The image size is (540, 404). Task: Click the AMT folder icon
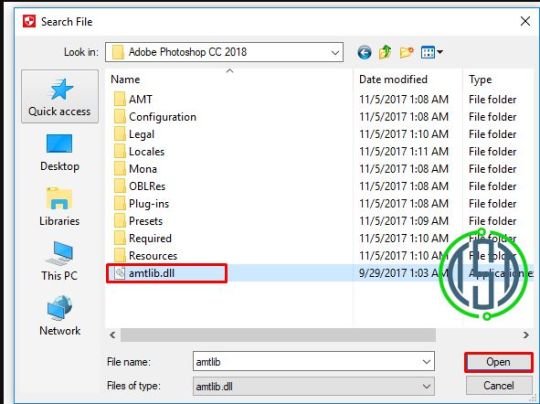pyautogui.click(x=120, y=99)
